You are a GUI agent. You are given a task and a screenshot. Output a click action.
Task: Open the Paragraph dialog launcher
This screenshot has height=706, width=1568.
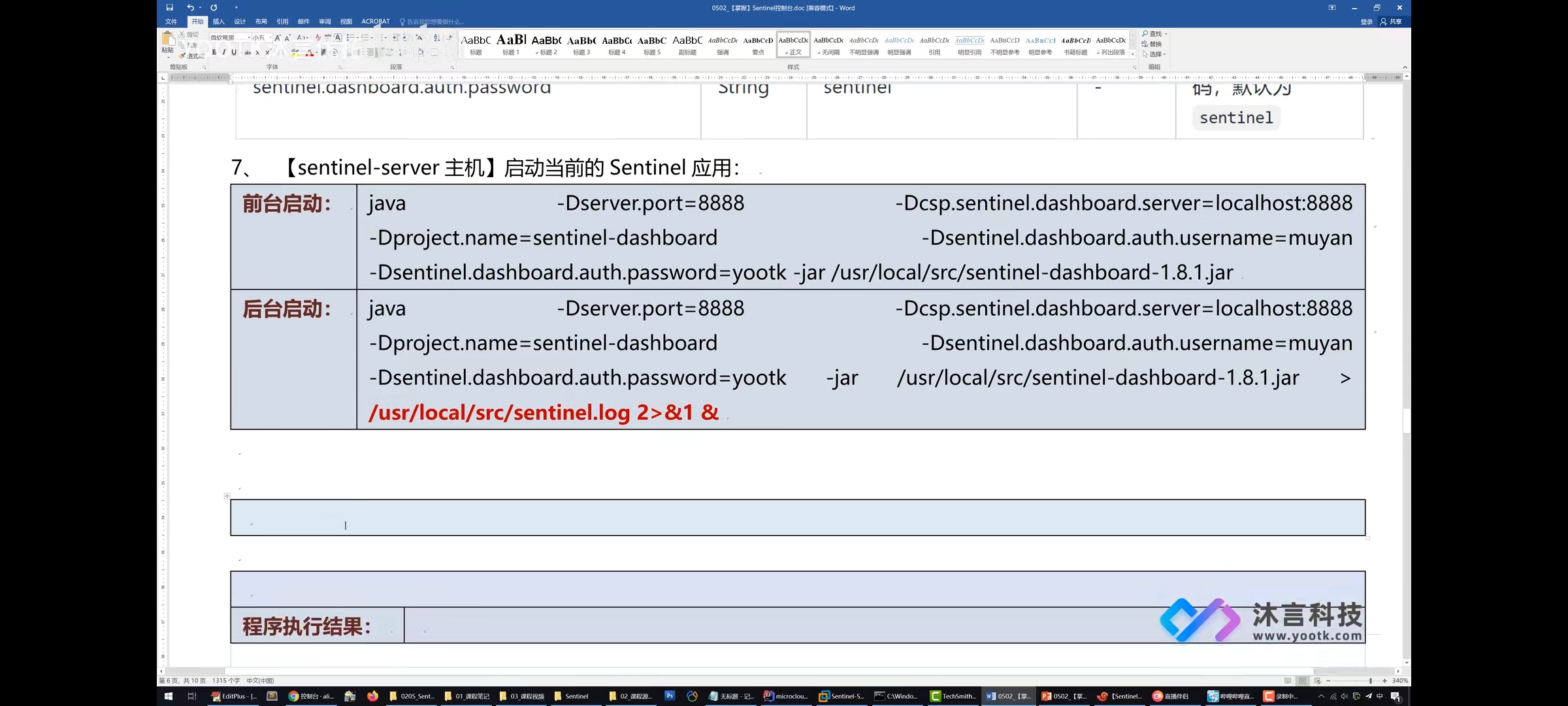(452, 67)
